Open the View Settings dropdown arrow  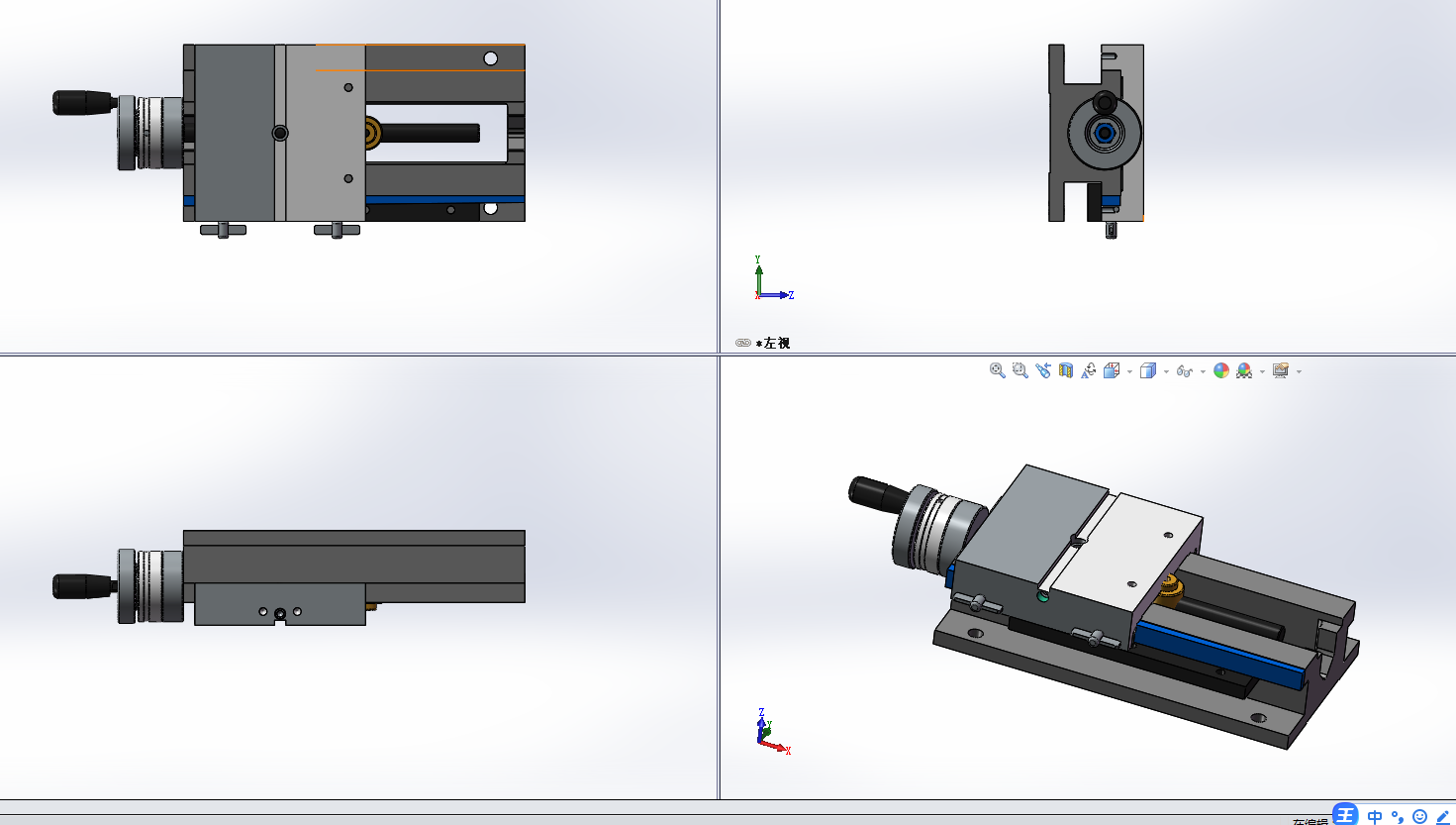click(x=1299, y=372)
